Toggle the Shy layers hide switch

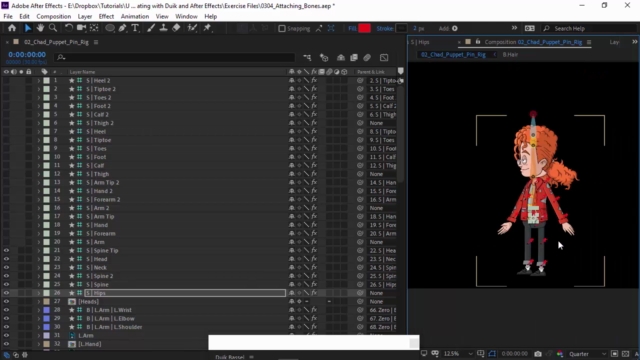coord(341,58)
